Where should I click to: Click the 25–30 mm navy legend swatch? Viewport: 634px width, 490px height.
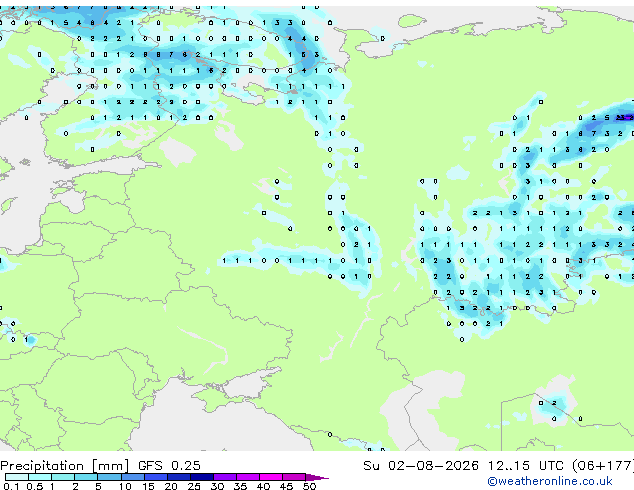tap(202, 477)
